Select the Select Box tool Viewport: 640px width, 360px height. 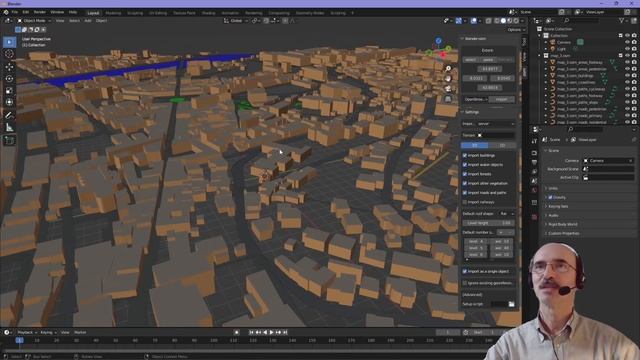coord(9,42)
